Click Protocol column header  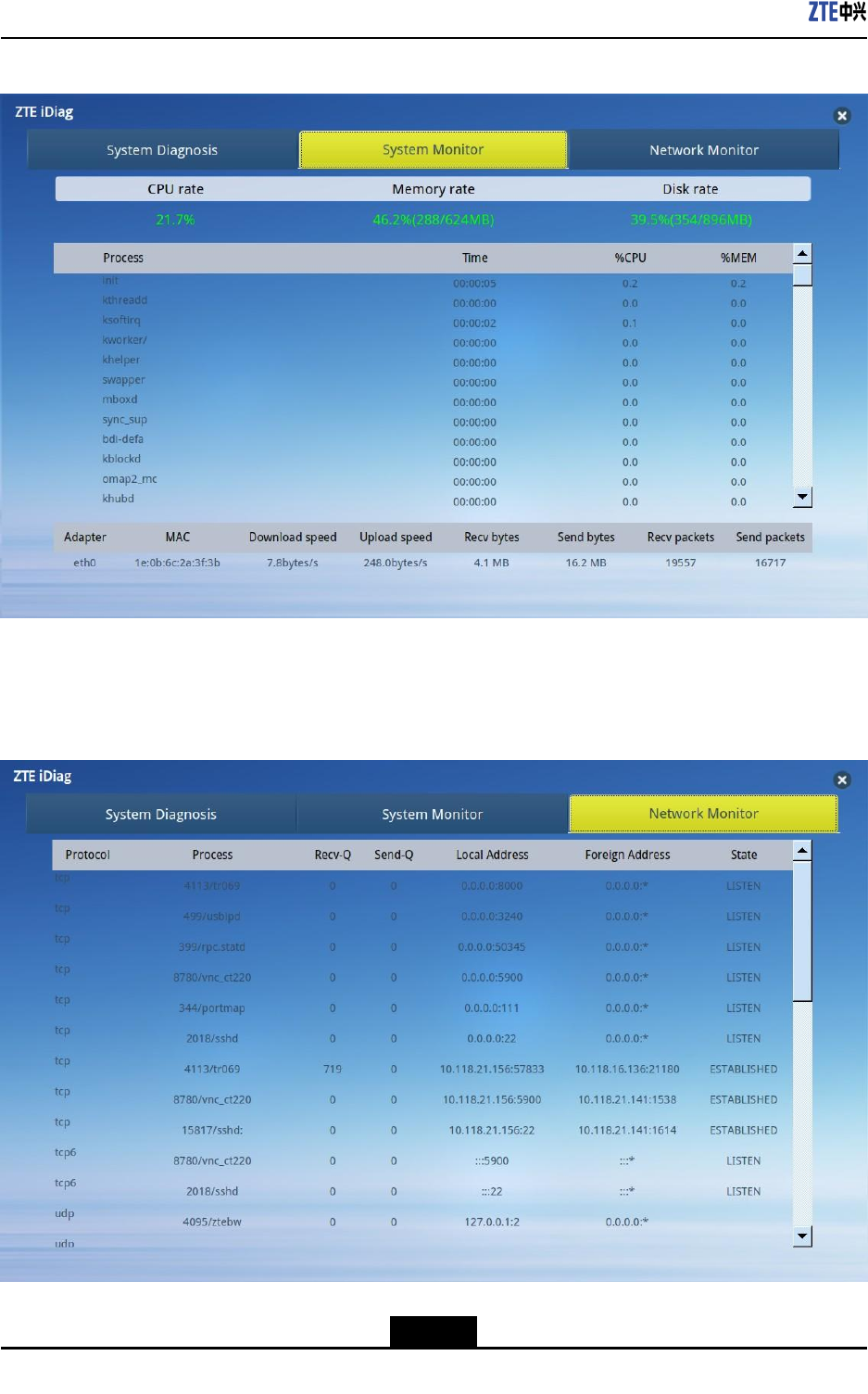88,855
